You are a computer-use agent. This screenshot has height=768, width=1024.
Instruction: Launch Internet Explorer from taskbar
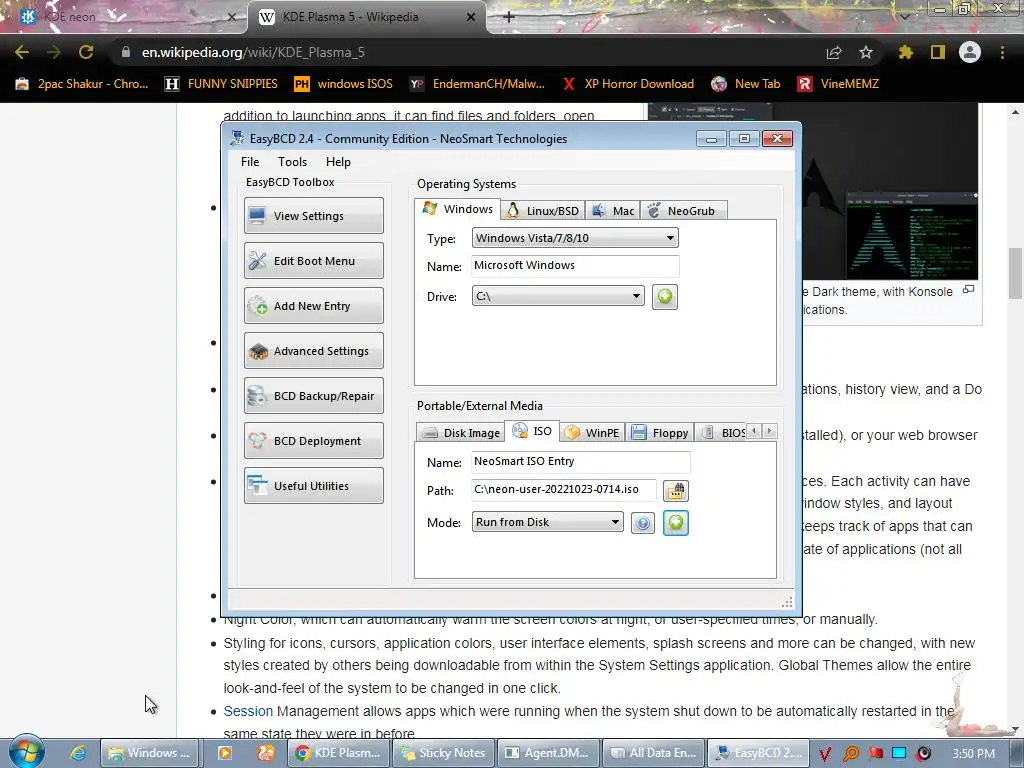click(x=78, y=753)
